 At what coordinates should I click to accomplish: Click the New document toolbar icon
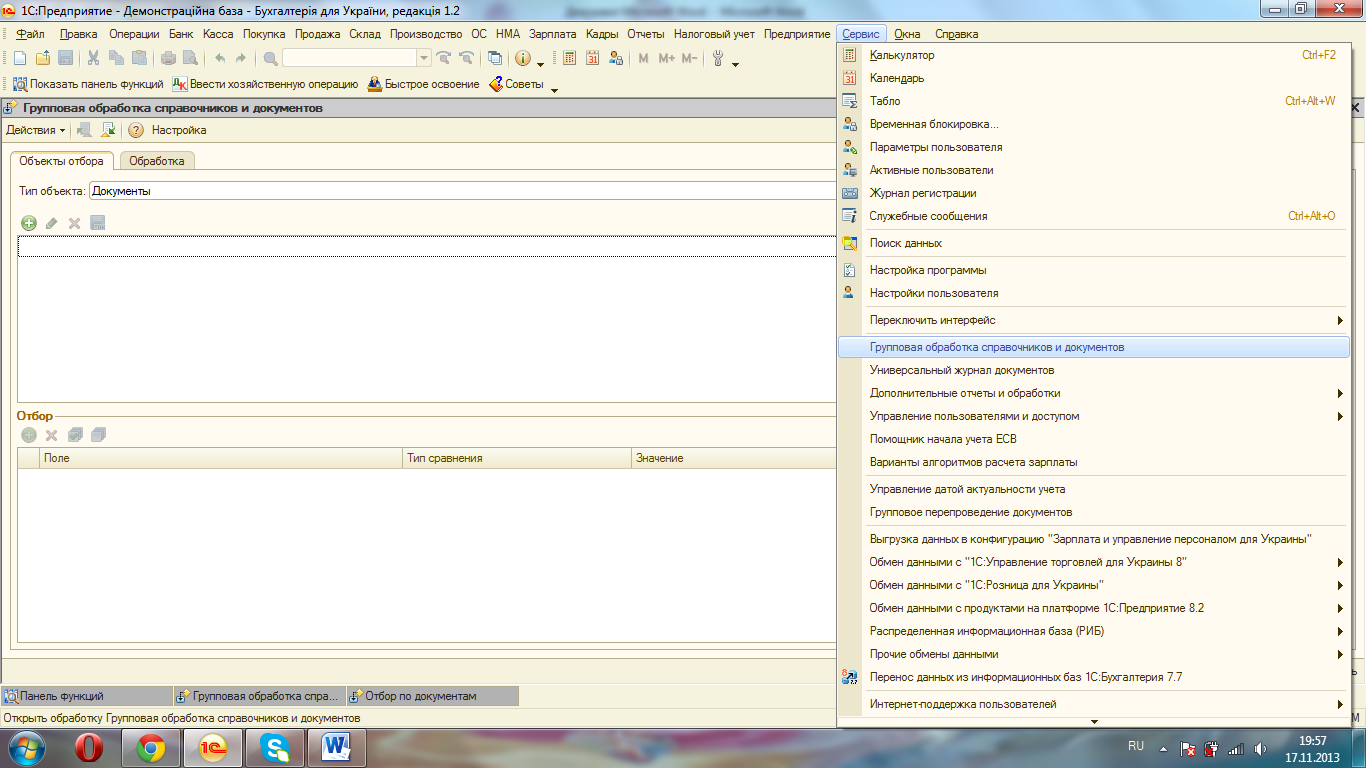click(x=19, y=58)
